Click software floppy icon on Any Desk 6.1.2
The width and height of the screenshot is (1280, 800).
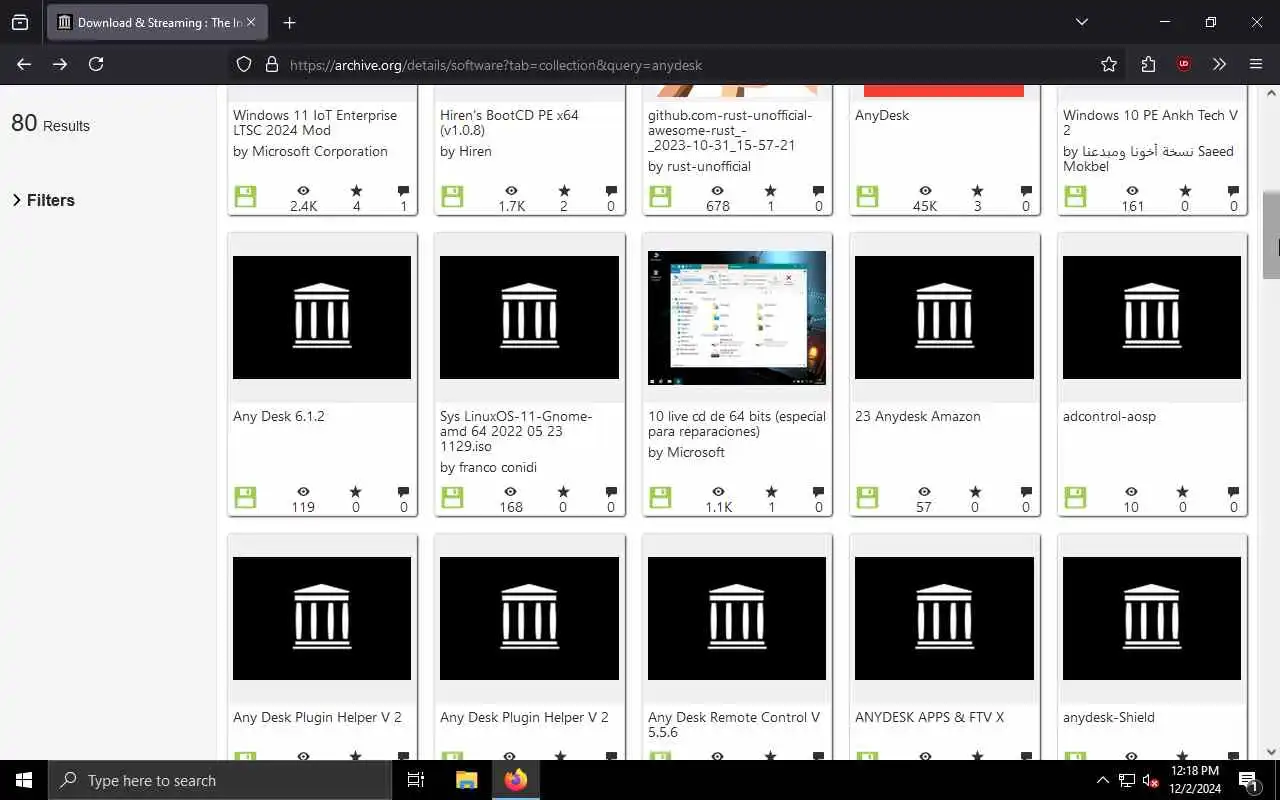coord(245,497)
